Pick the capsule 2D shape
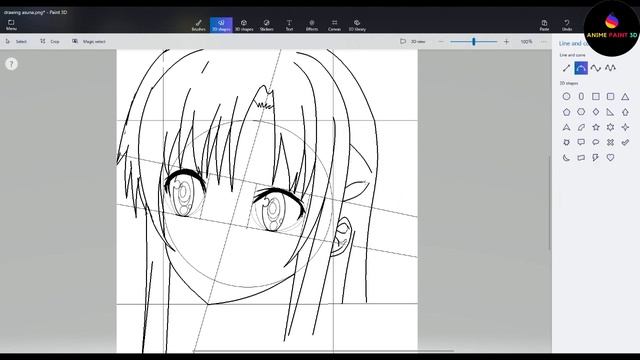 point(581,97)
